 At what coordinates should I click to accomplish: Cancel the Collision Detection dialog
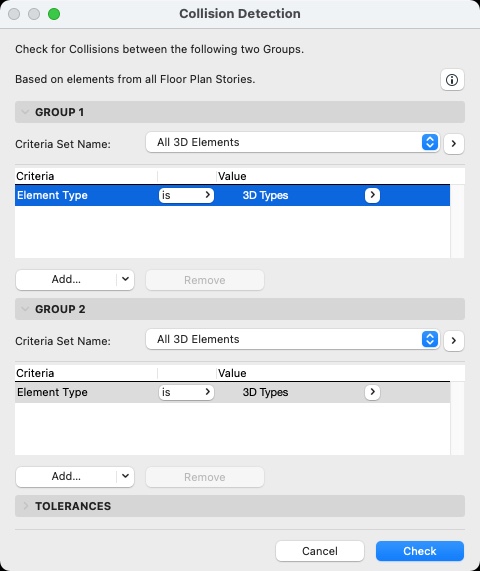(320, 551)
